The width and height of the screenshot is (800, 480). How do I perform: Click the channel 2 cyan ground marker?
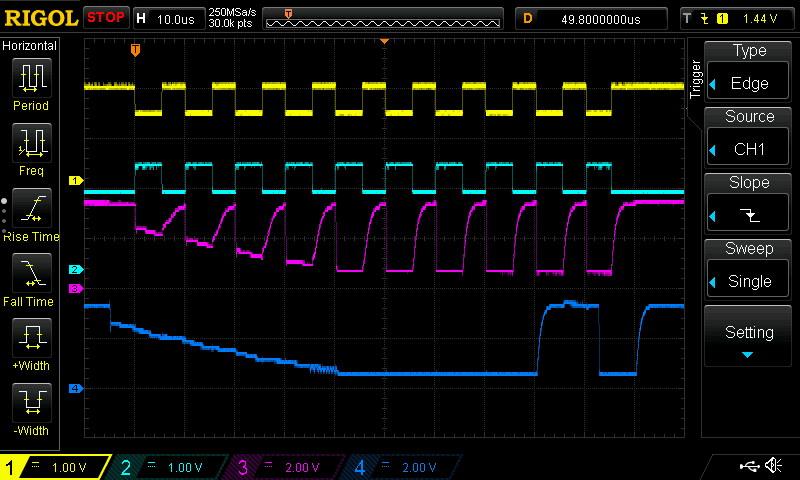pyautogui.click(x=76, y=269)
